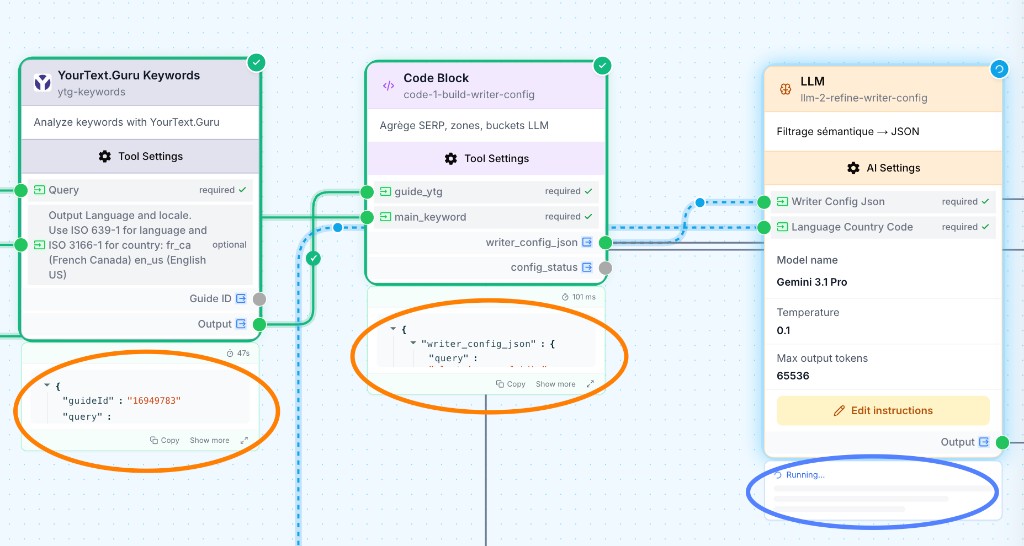Click the main_keyword input port icon
1024x546 pixels.
(385, 217)
